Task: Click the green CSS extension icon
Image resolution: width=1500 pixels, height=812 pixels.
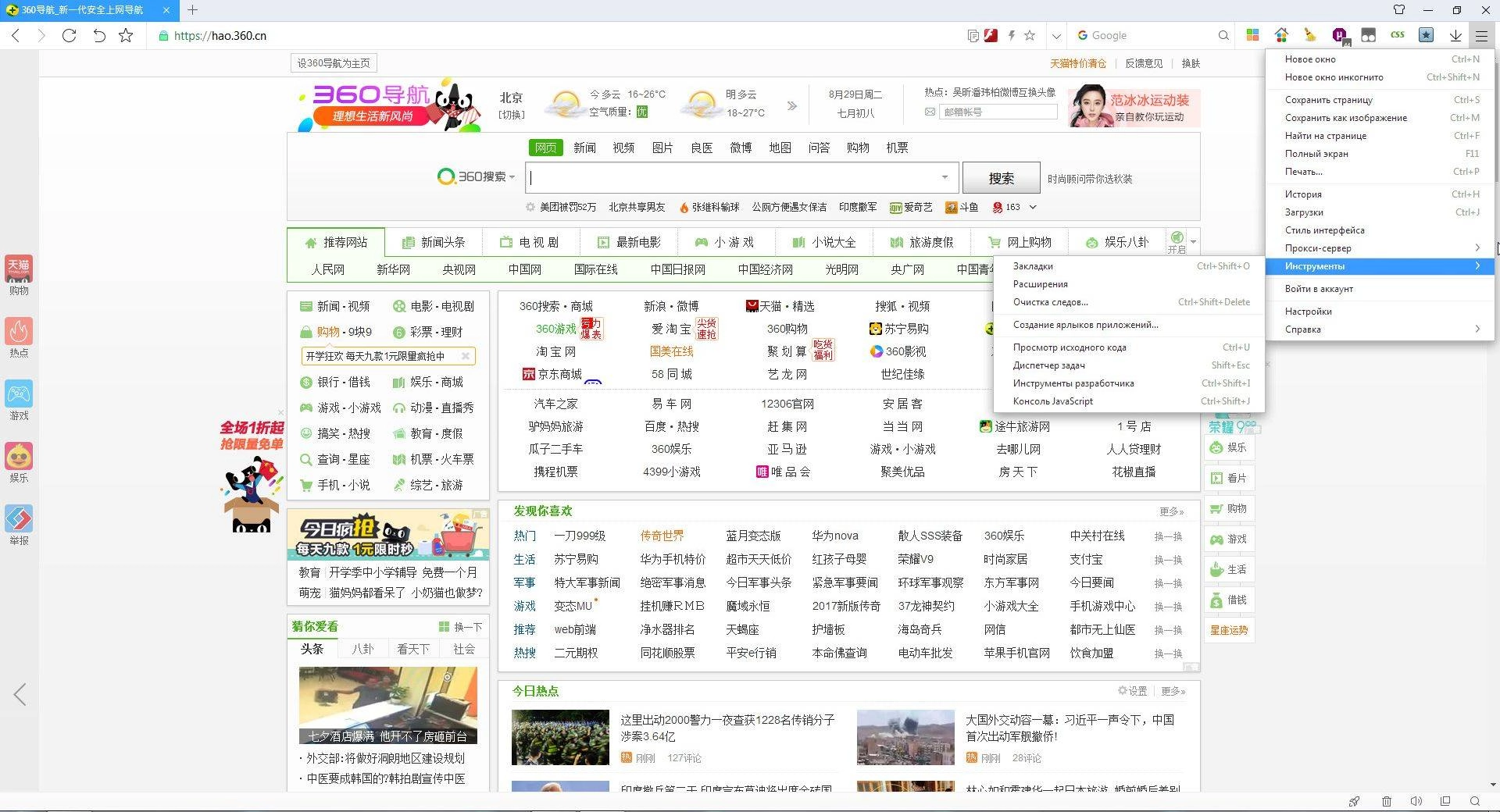Action: point(1398,35)
